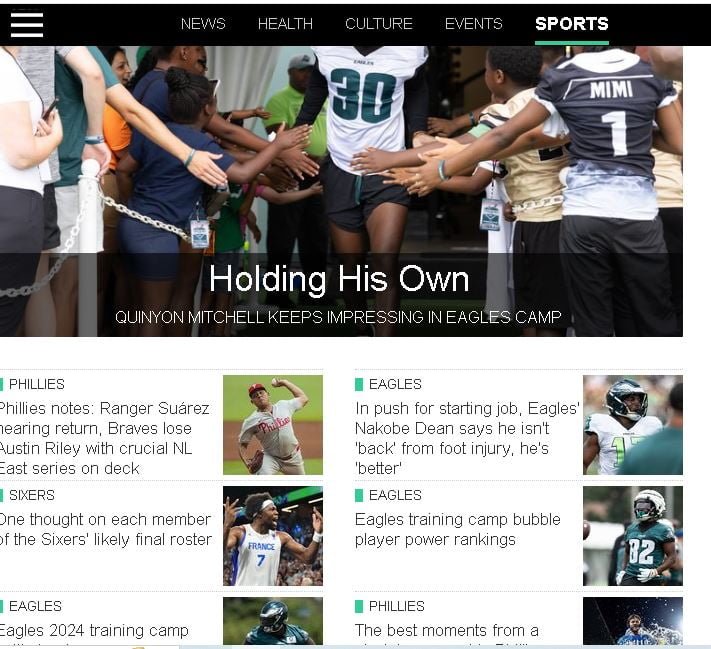Open The best moments Phillies story
711x649 pixels.
tap(447, 631)
